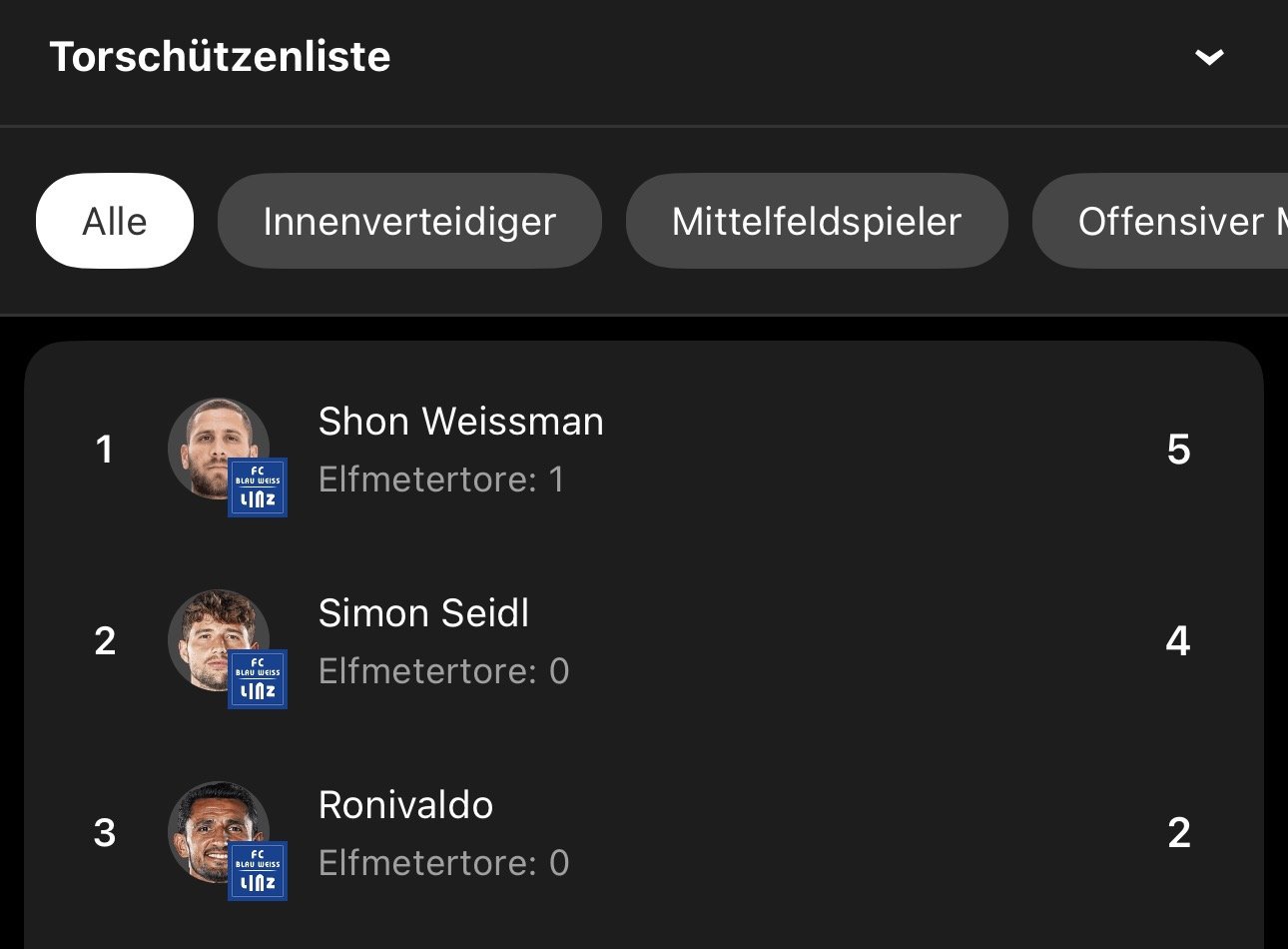Open Shon Weissman's player name link

460,422
